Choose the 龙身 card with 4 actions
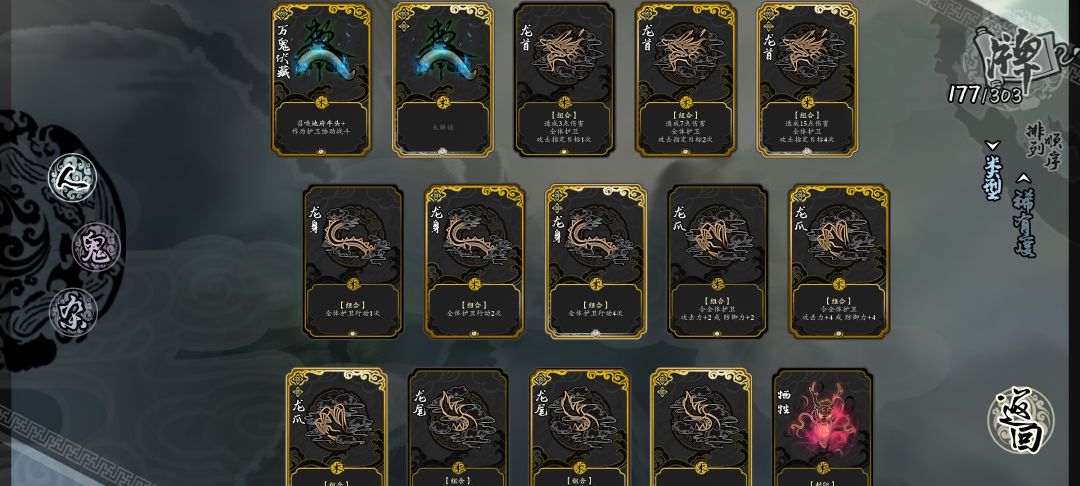Screen dimensions: 1080x486 pyautogui.click(x=596, y=262)
